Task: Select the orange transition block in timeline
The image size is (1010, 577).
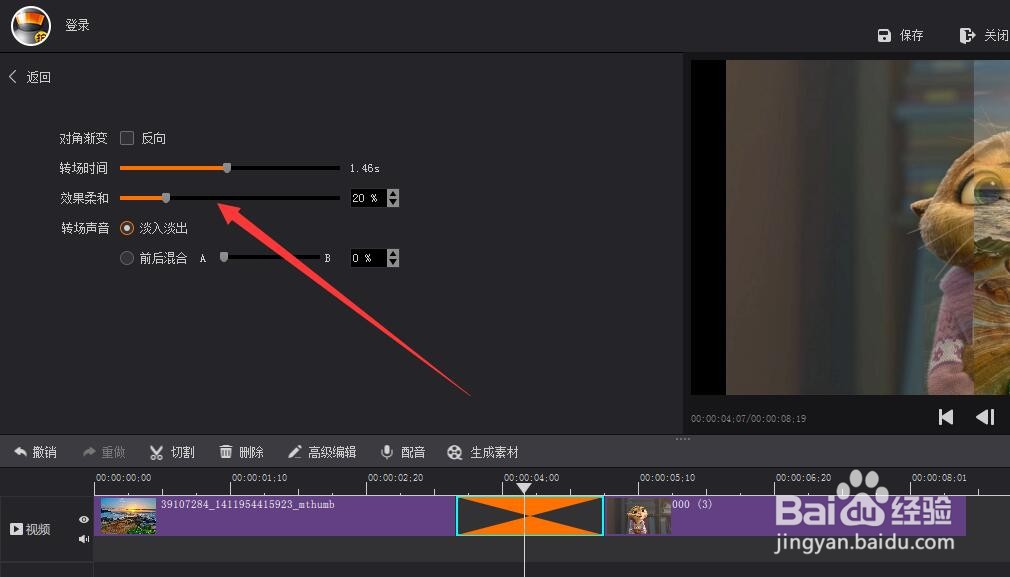Action: pyautogui.click(x=529, y=516)
